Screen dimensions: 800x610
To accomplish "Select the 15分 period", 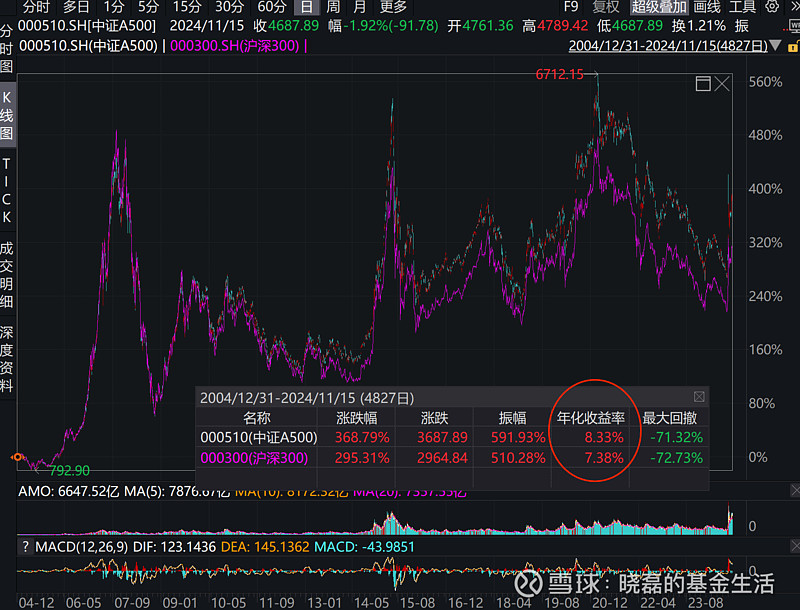I will (x=187, y=7).
